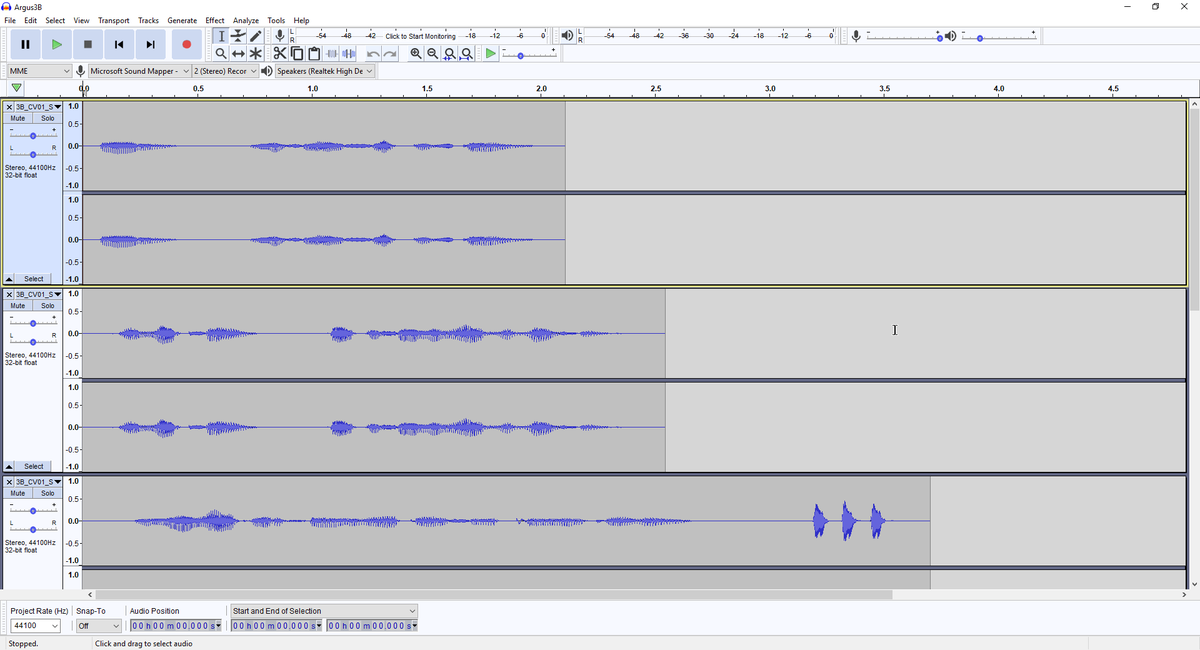Click the horizontal scrollbar below the tracks
The height and width of the screenshot is (650, 1200).
[495, 595]
